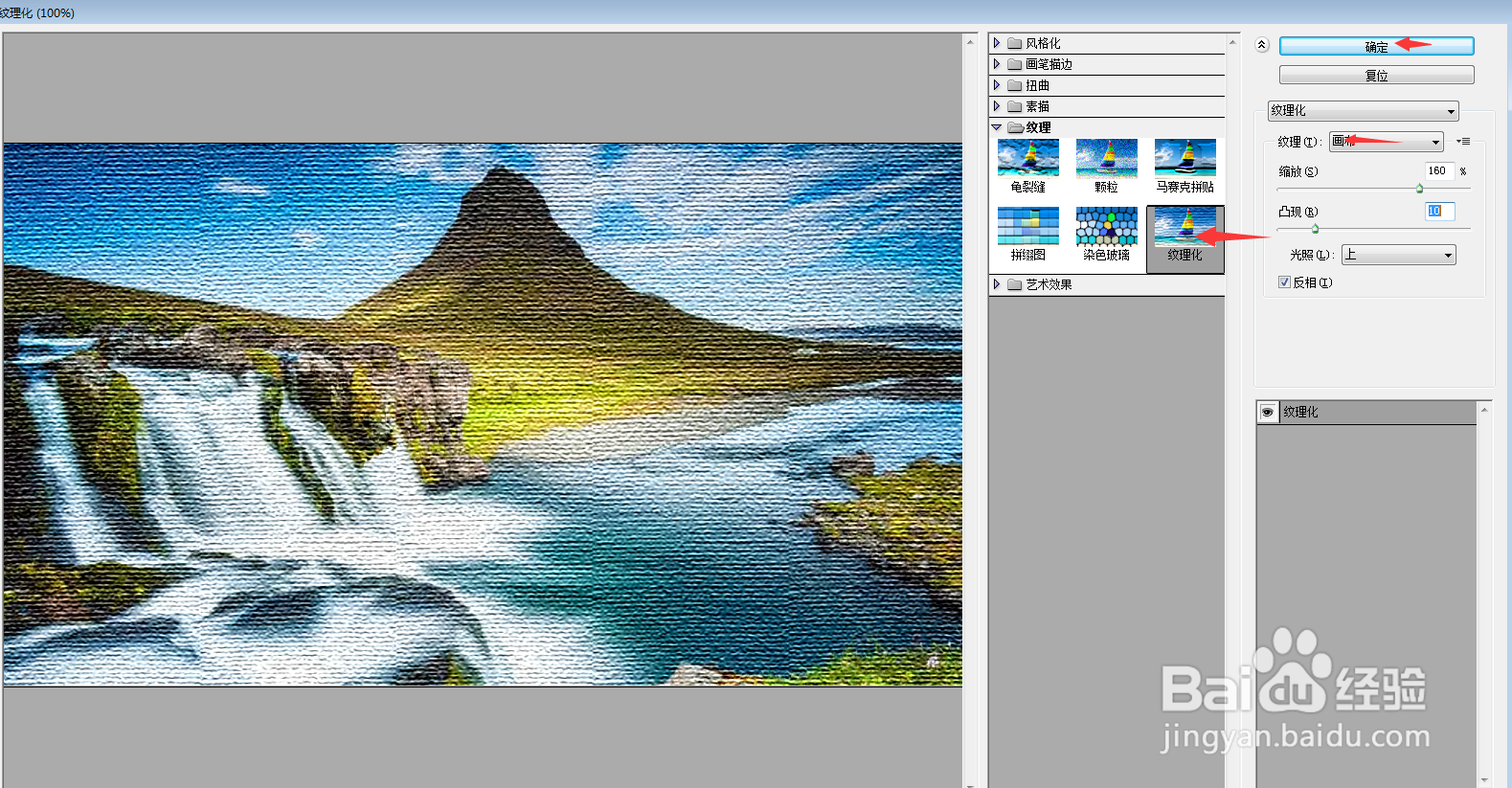Select the 染色玻璃 filter thumbnail

pos(1106,226)
